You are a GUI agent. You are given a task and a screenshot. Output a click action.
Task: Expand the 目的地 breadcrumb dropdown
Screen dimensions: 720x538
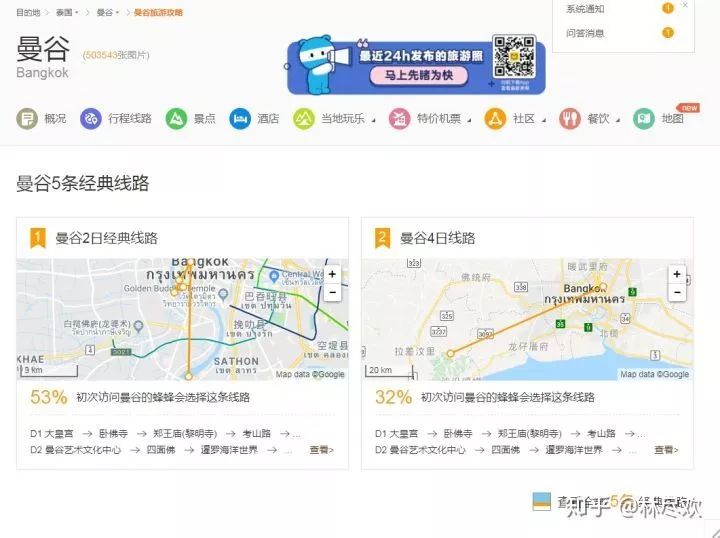[x=29, y=12]
